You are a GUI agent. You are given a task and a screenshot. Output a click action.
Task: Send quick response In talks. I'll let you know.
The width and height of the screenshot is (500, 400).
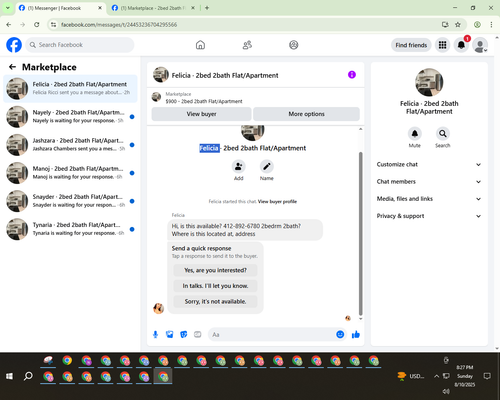coord(215,286)
